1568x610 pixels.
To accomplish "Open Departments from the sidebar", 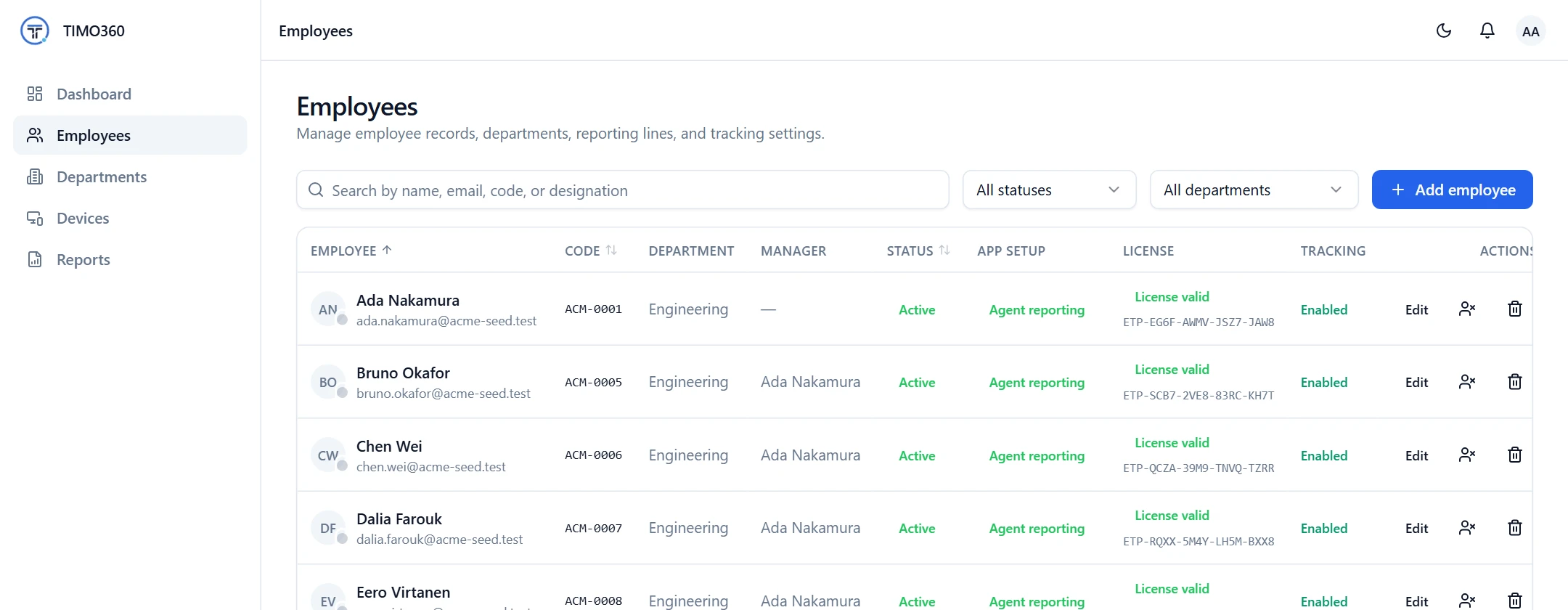I will [x=130, y=176].
